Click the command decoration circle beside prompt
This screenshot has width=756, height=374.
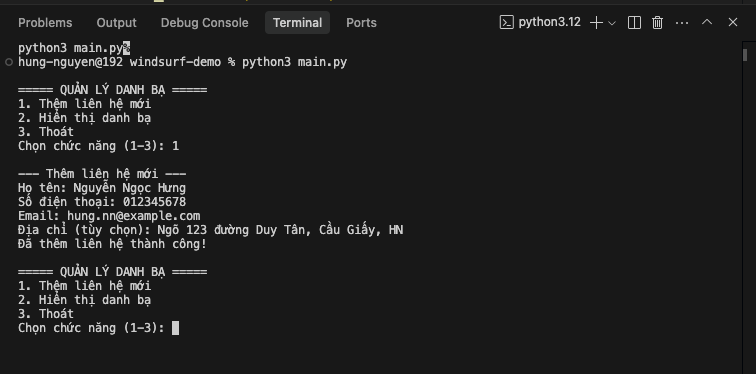[9, 62]
